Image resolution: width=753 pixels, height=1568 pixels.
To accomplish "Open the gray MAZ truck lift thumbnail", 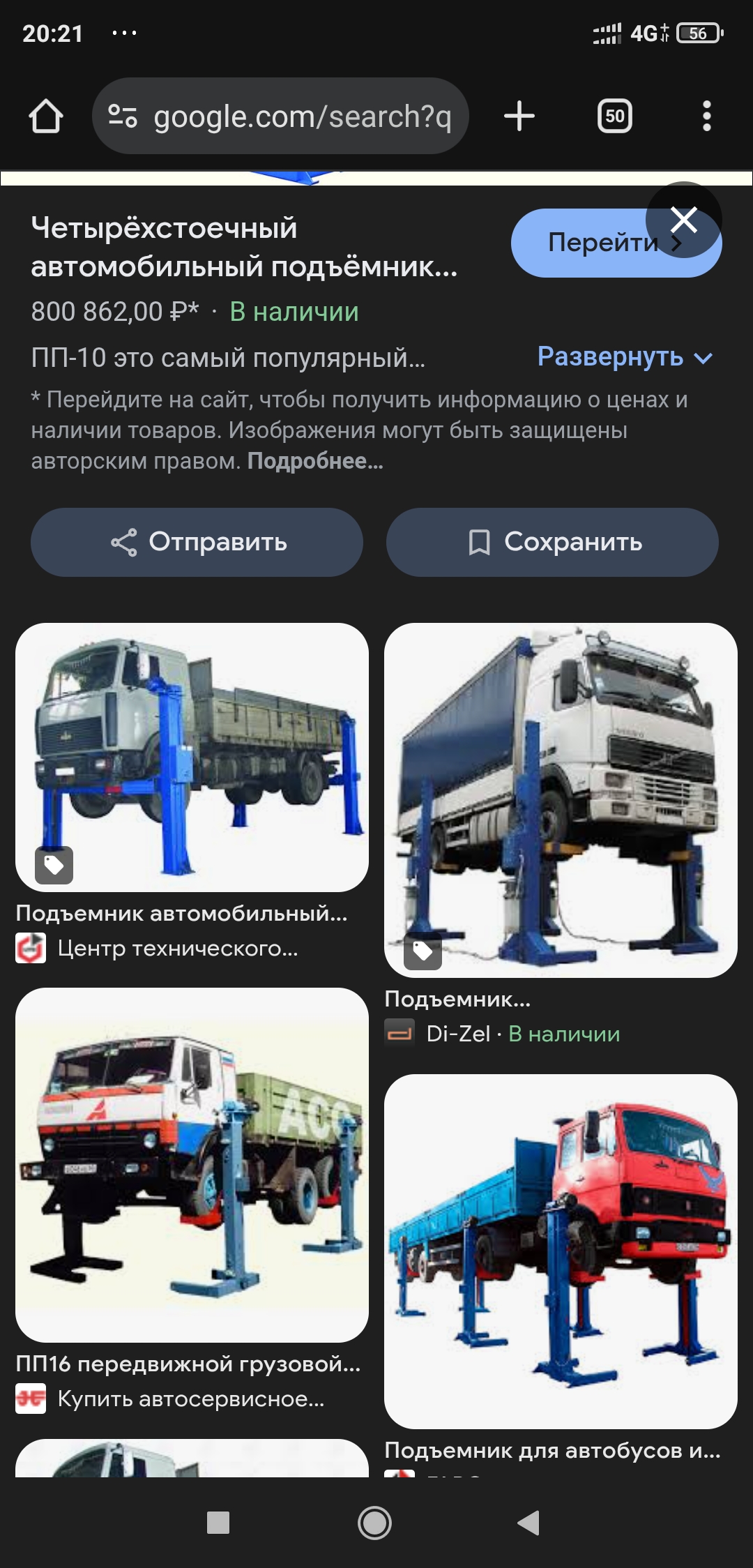I will coord(192,757).
